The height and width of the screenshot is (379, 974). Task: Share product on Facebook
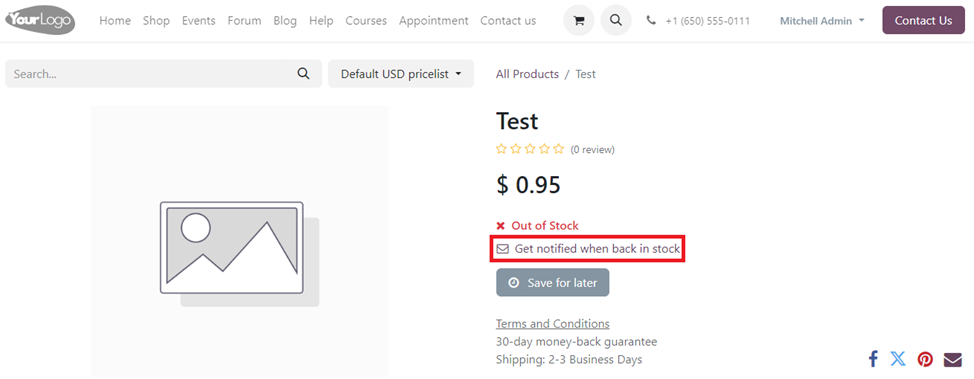(x=873, y=359)
